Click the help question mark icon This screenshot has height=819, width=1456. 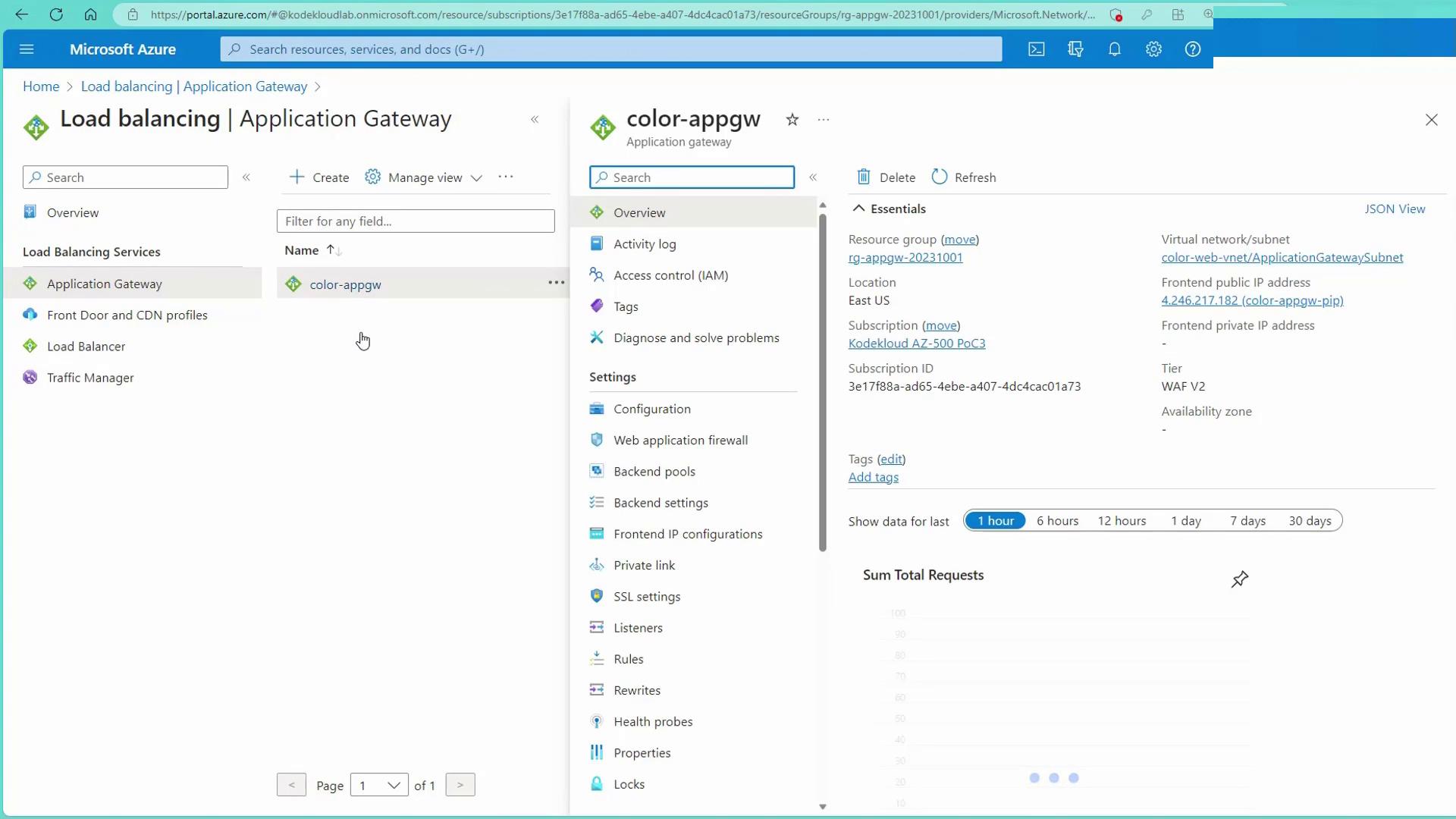1192,49
